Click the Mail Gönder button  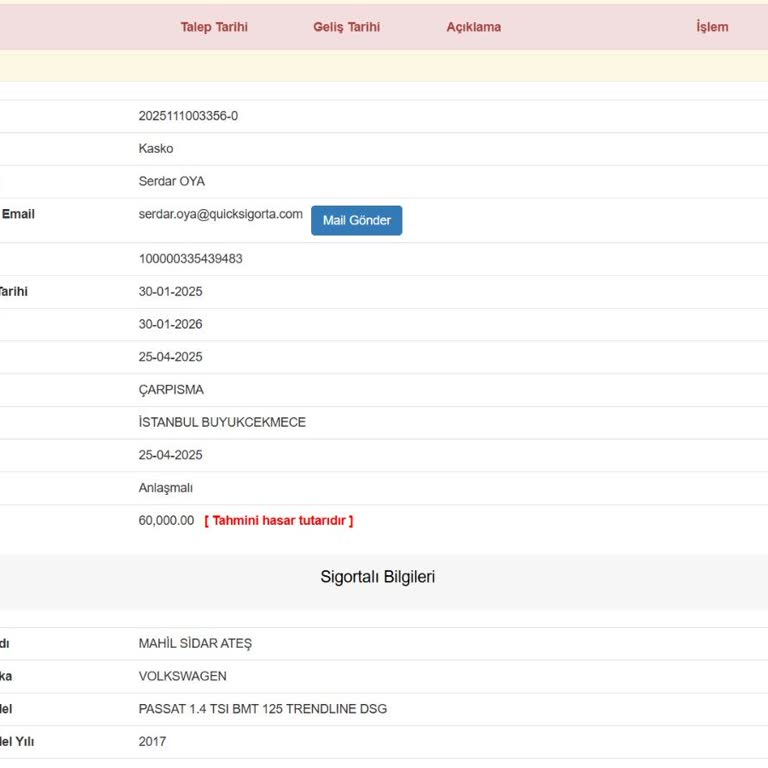coord(356,220)
